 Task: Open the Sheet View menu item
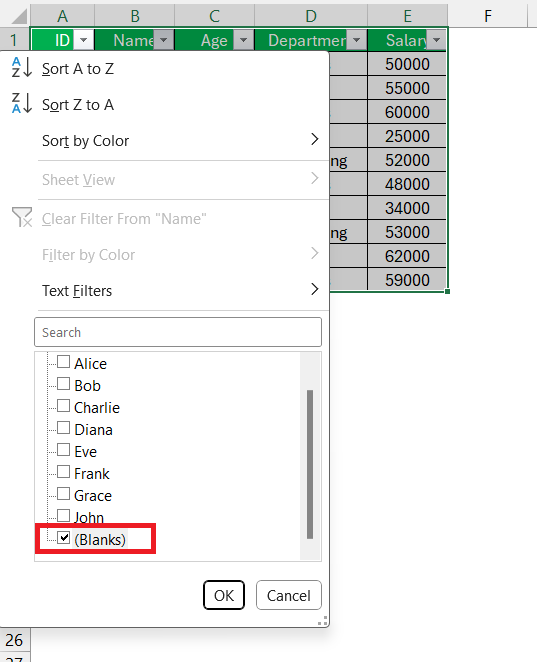click(164, 179)
